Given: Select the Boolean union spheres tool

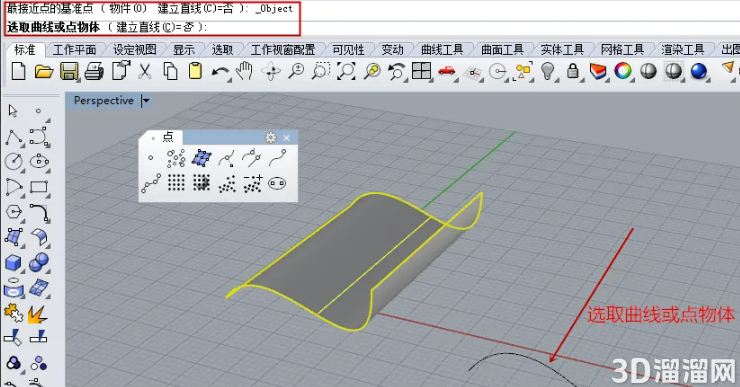Looking at the screenshot, I should tap(39, 262).
